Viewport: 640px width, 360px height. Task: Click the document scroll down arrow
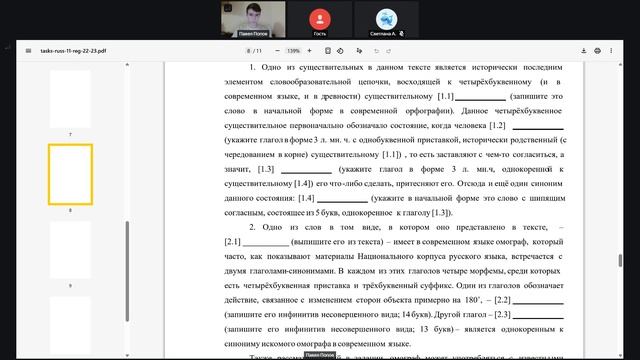(620, 356)
